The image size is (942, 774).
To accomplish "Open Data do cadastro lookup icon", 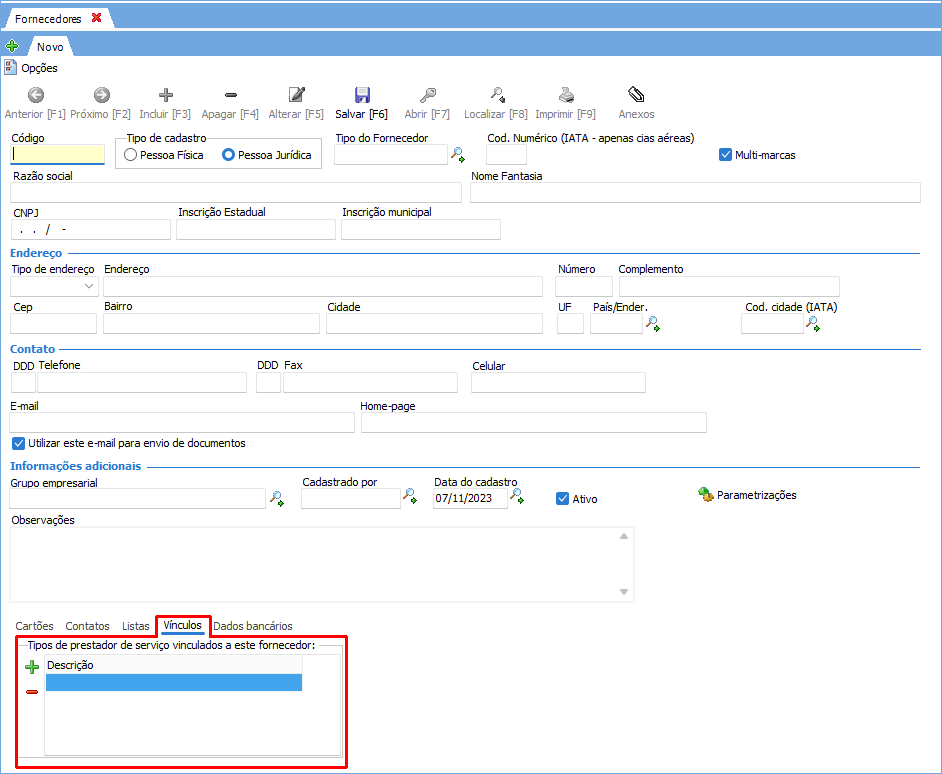I will 517,496.
